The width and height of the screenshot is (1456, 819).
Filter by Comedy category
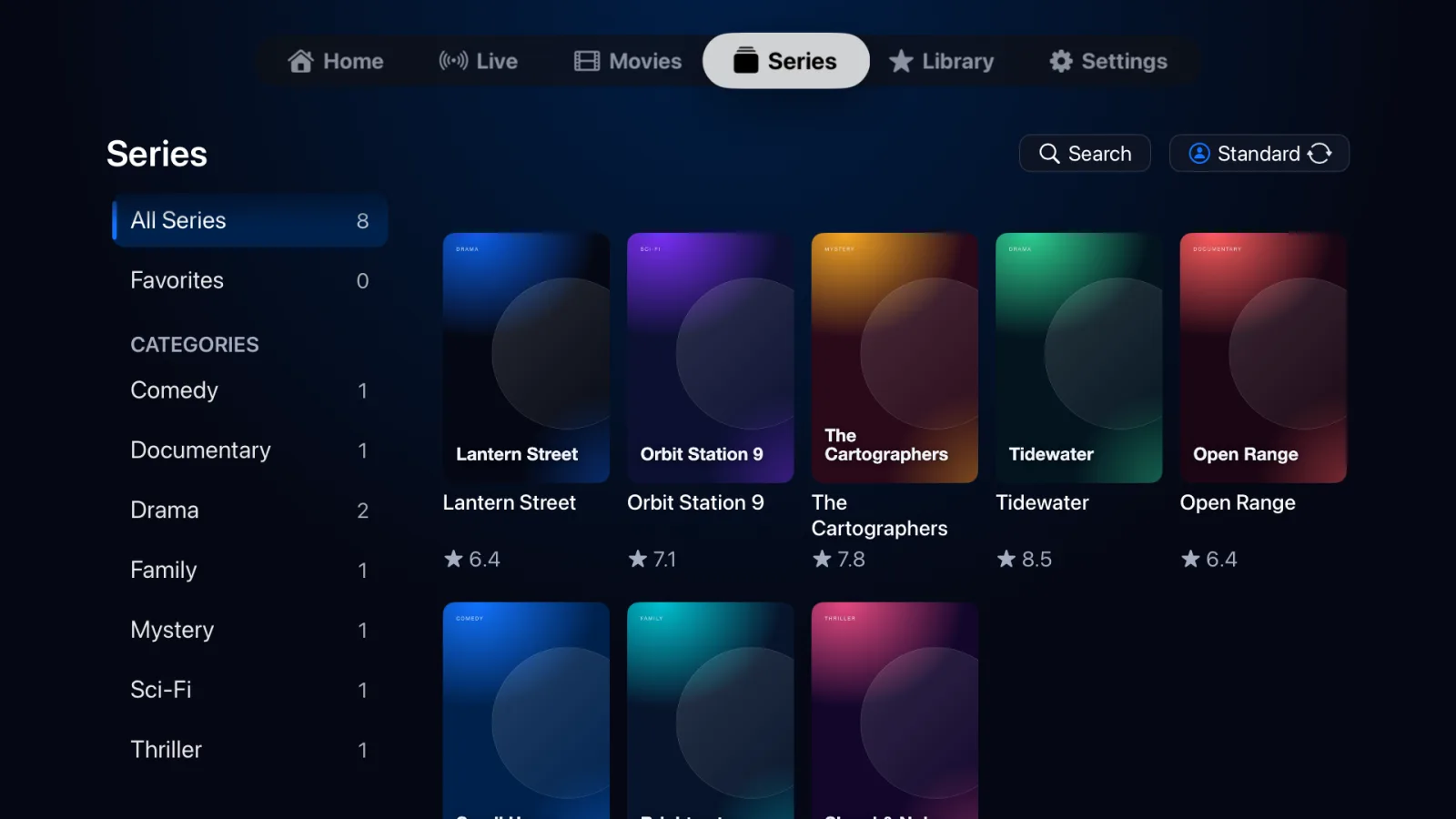(x=250, y=390)
